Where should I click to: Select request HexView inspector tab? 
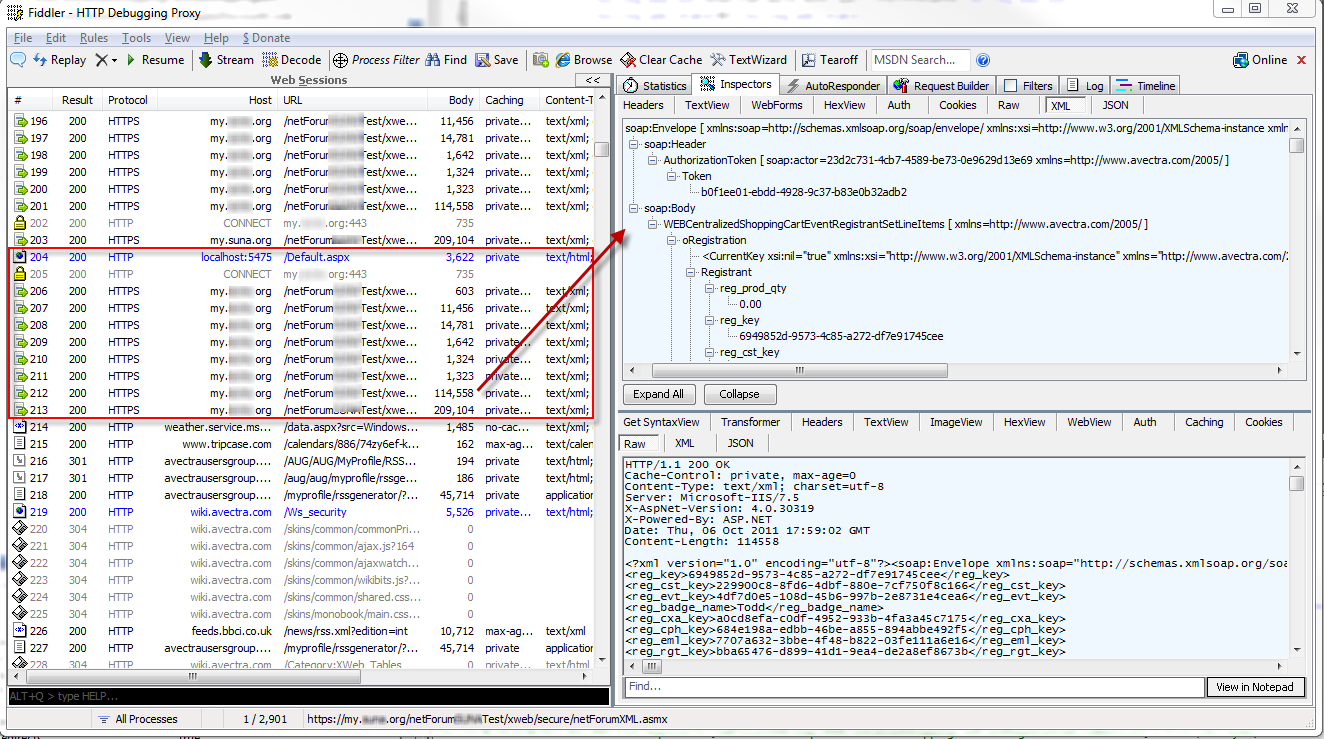click(x=845, y=105)
